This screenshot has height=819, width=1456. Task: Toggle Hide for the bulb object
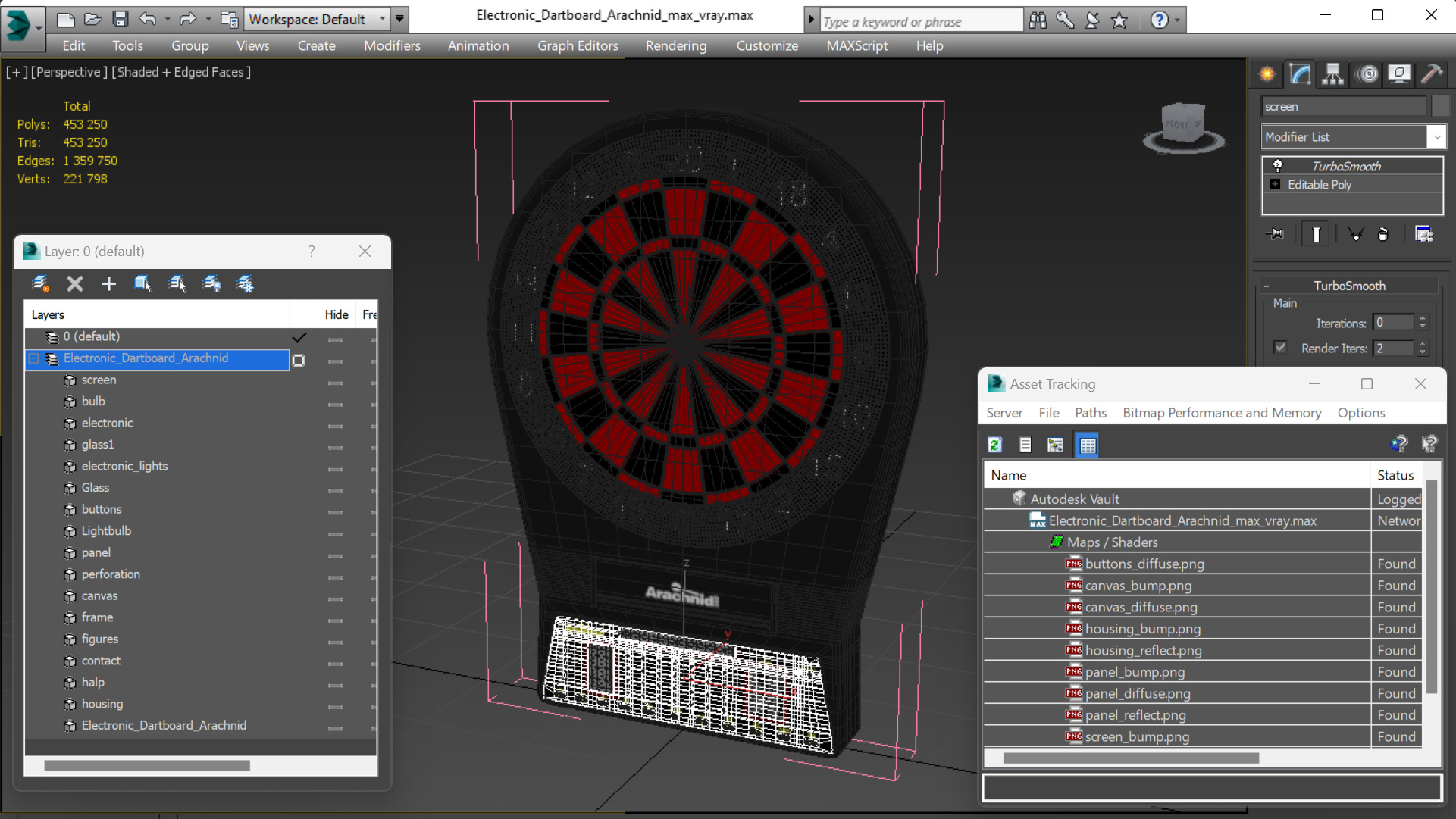pos(335,405)
